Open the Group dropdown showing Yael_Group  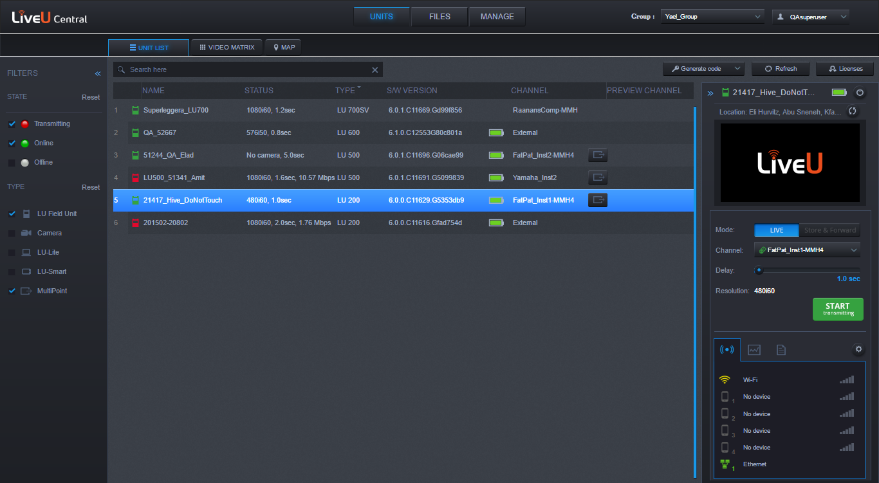712,17
